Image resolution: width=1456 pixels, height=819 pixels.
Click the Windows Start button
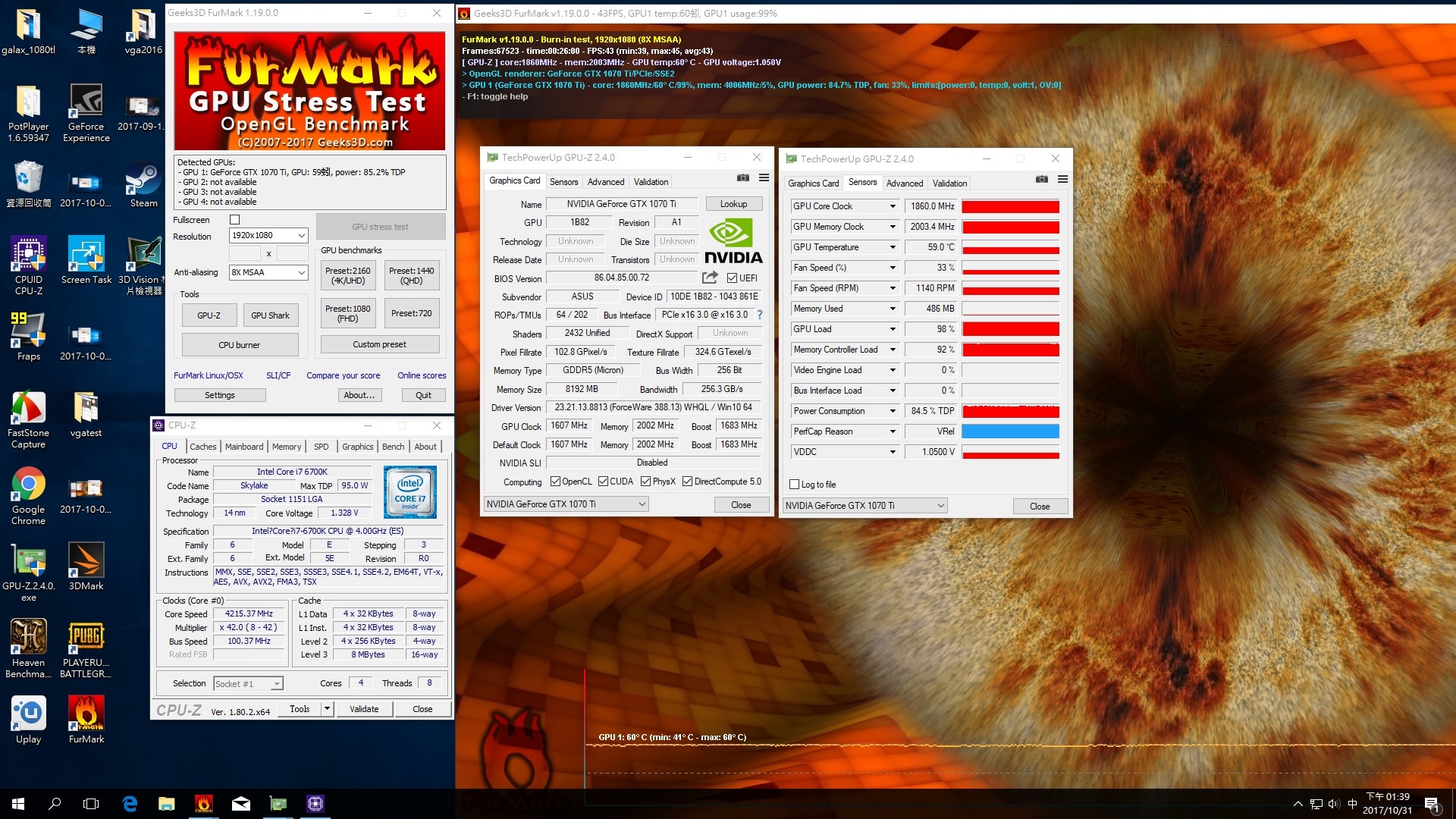pos(18,804)
